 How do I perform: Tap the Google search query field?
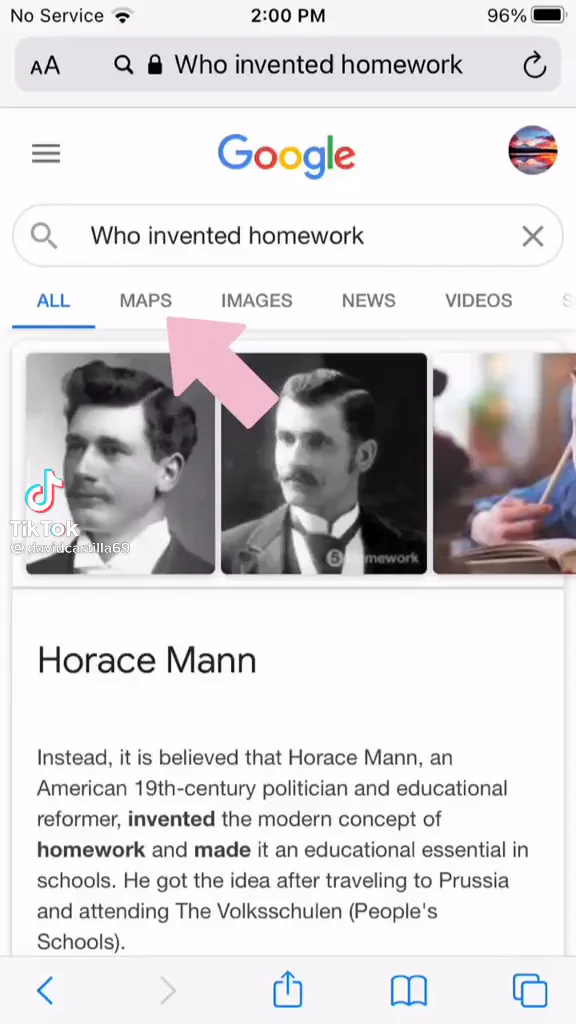[287, 236]
